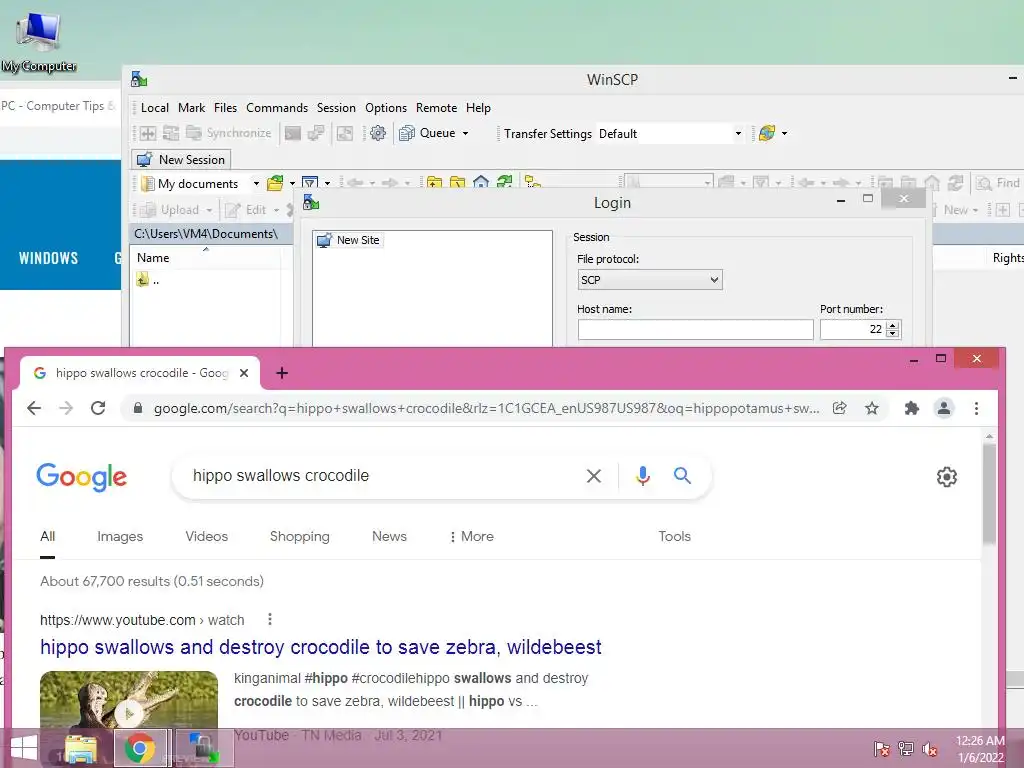
Task: Open the Local menu in WinSCP
Action: tap(155, 108)
